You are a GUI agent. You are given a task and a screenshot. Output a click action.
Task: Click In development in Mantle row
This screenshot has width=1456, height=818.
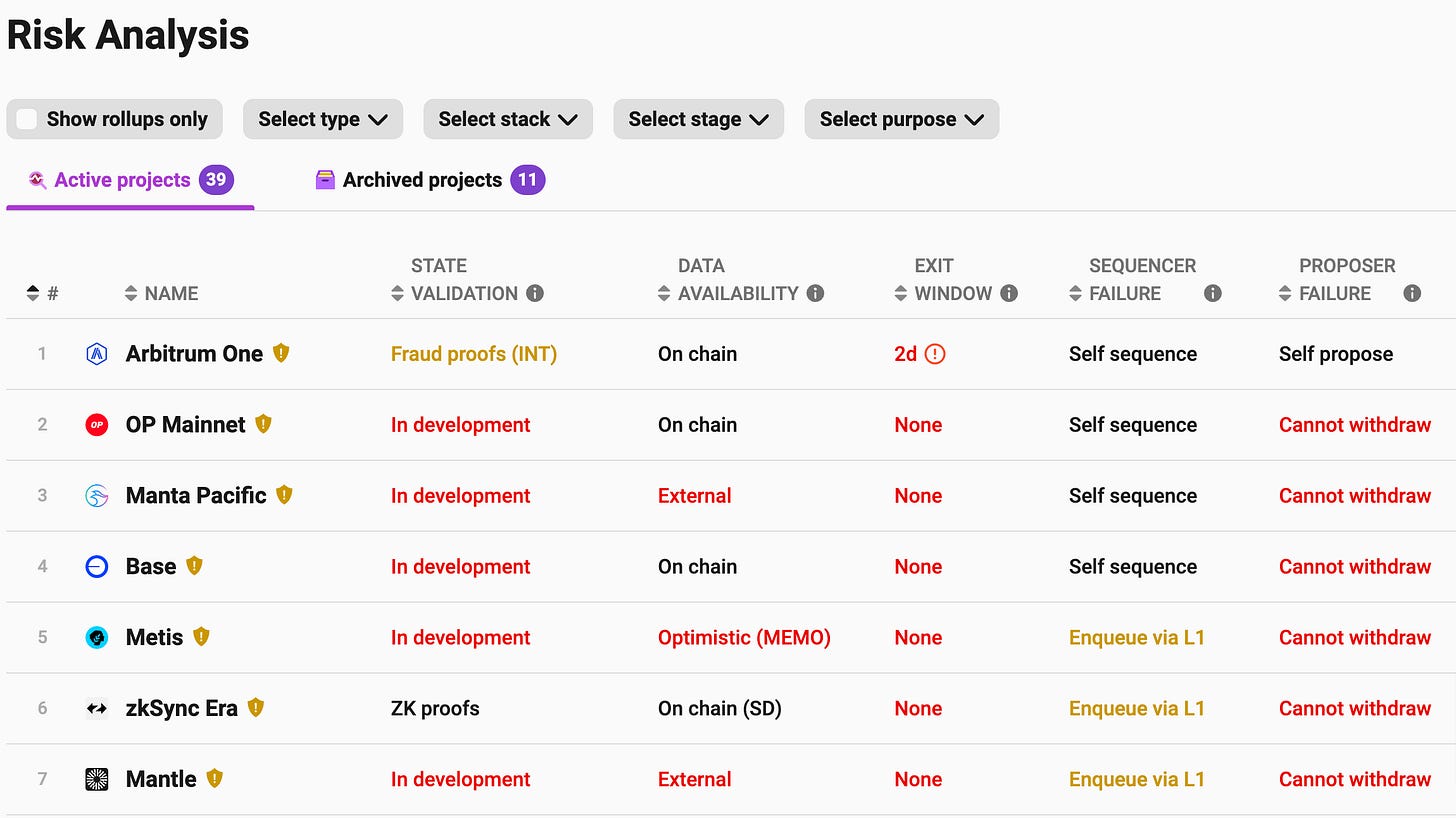(461, 780)
